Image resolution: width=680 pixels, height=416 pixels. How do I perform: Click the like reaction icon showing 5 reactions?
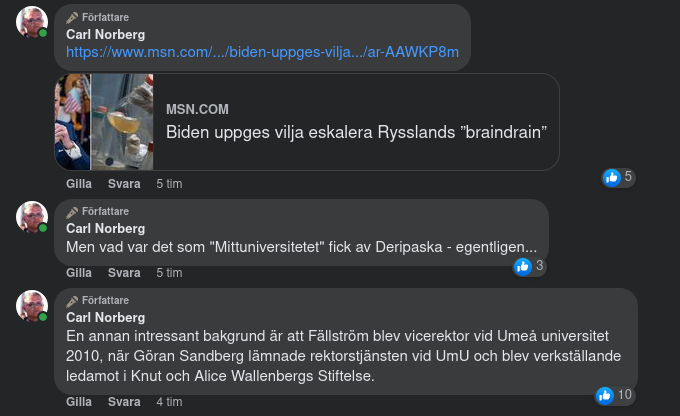click(611, 178)
